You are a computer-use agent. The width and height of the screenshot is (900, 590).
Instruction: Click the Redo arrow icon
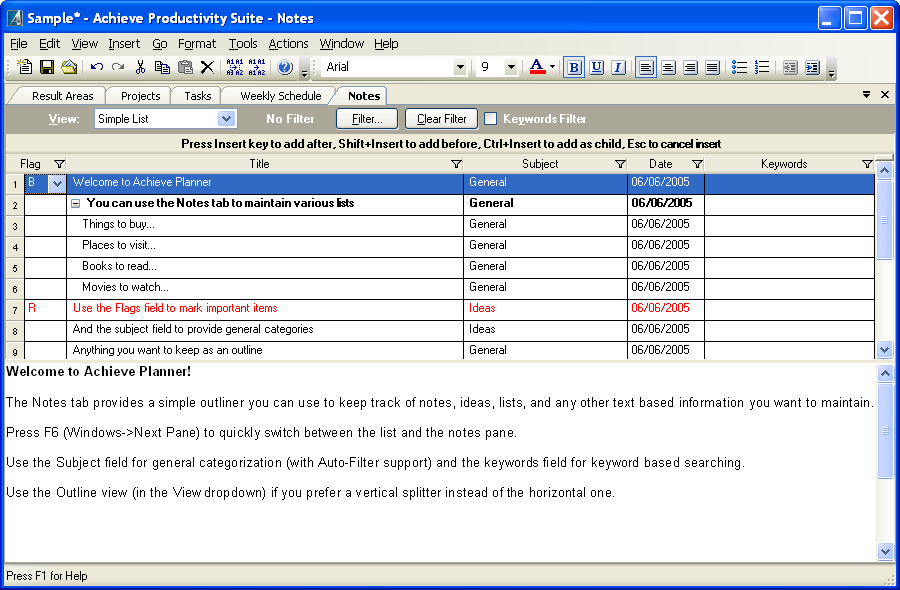(118, 67)
